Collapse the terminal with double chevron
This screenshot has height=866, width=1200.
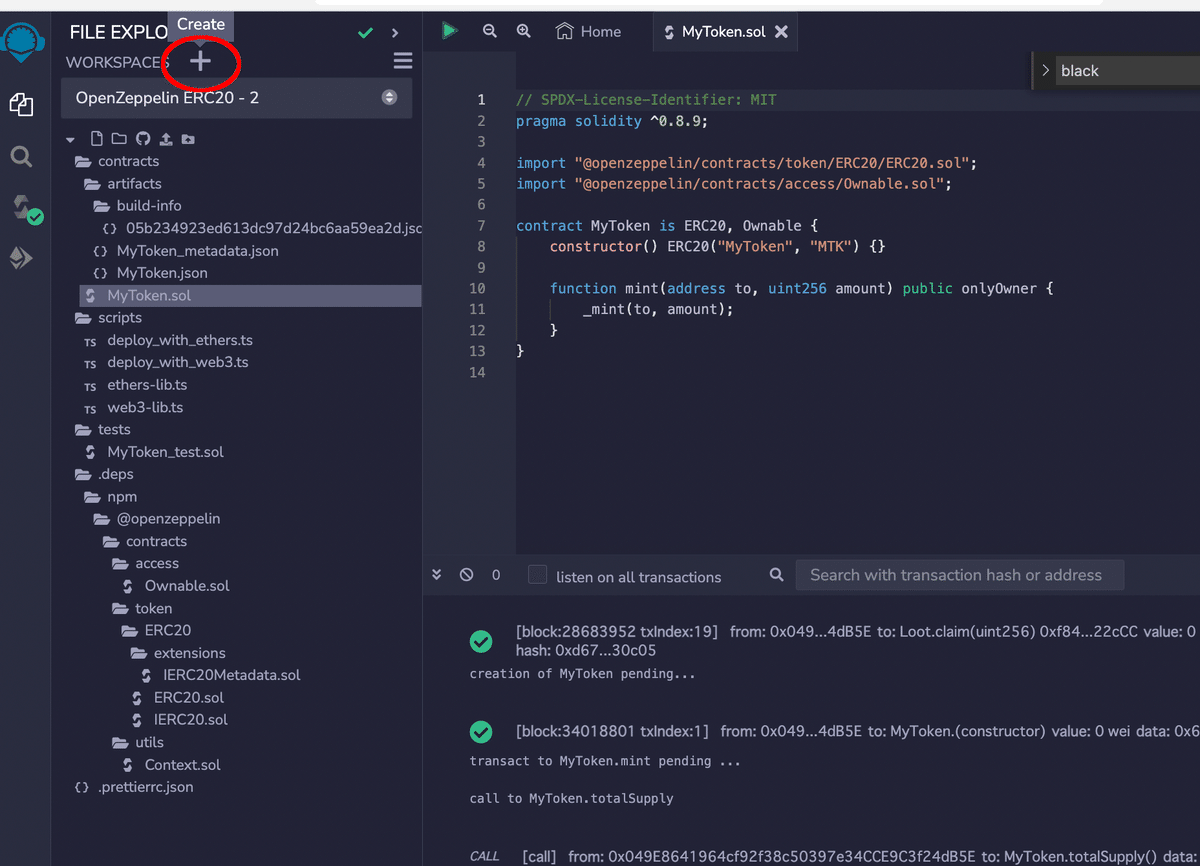(x=437, y=575)
